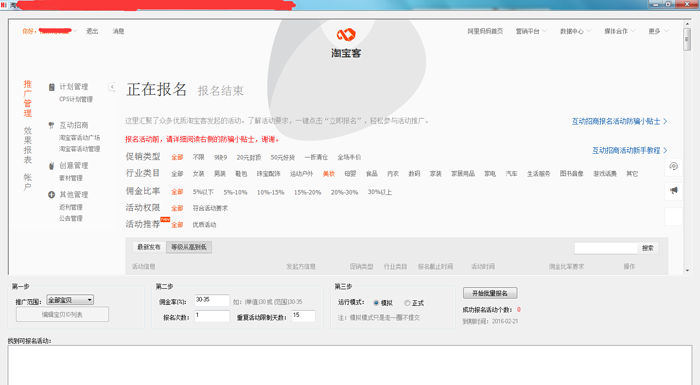Open 互动招商报名活动防骗小贴士 link
Viewport: 700px width, 385px height.
click(619, 121)
